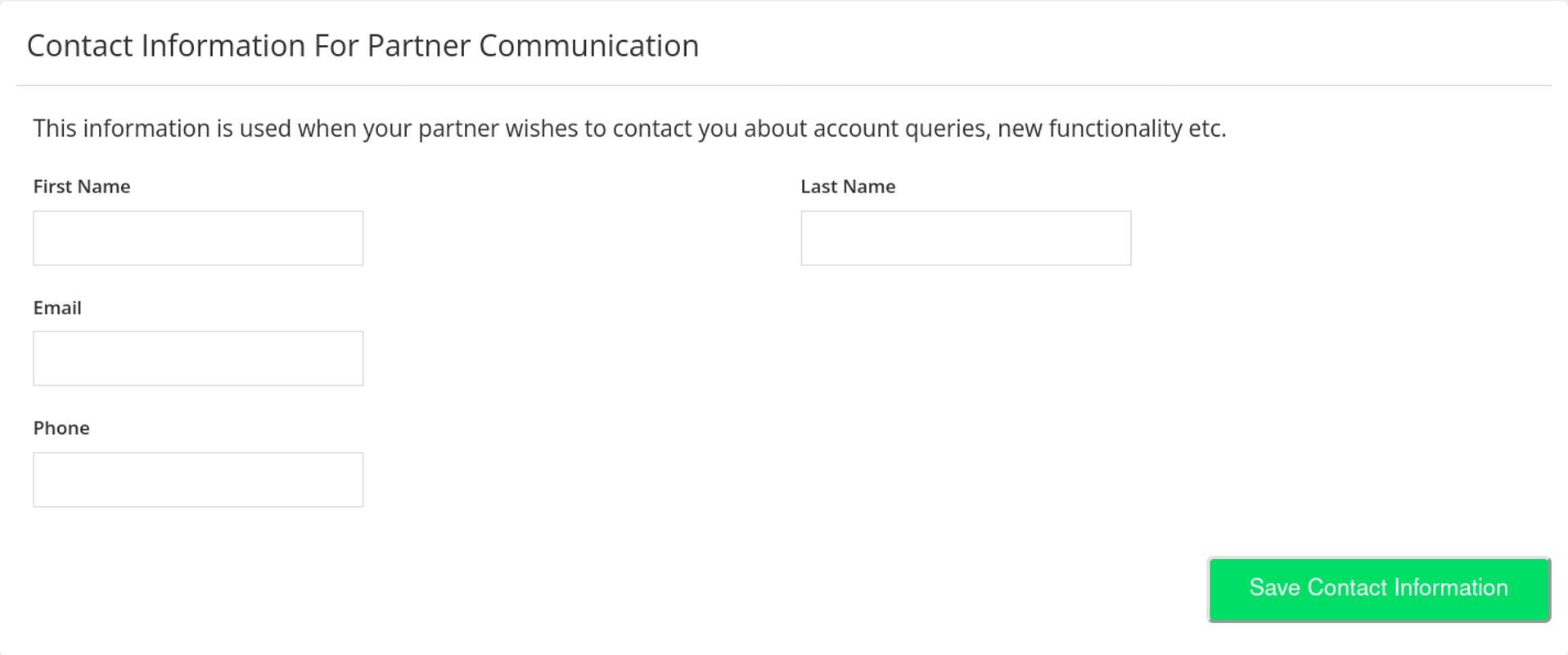This screenshot has width=1568, height=655.
Task: Click inside the Last Name input field
Action: pos(966,237)
